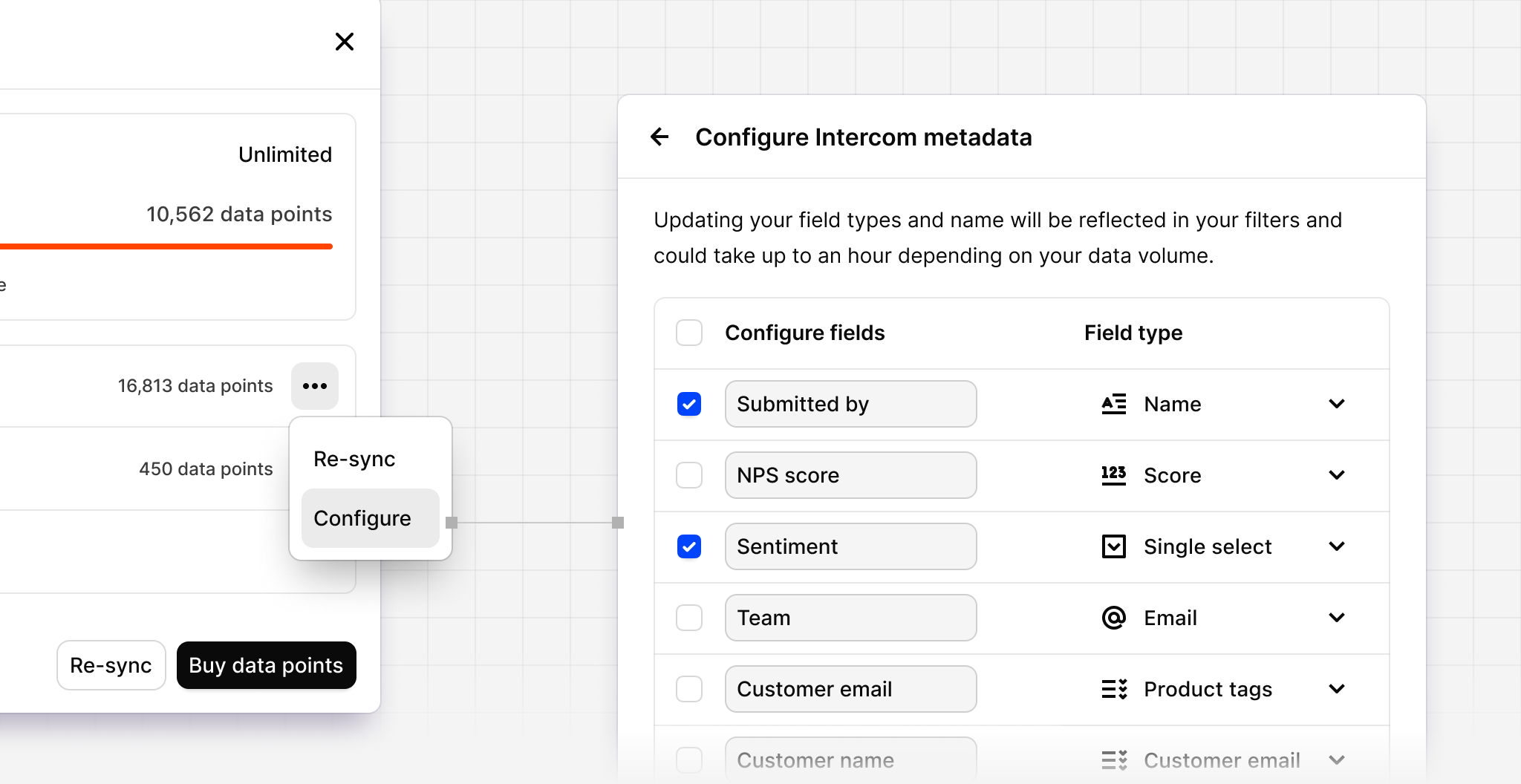Click the Product tags field type icon

point(1113,689)
